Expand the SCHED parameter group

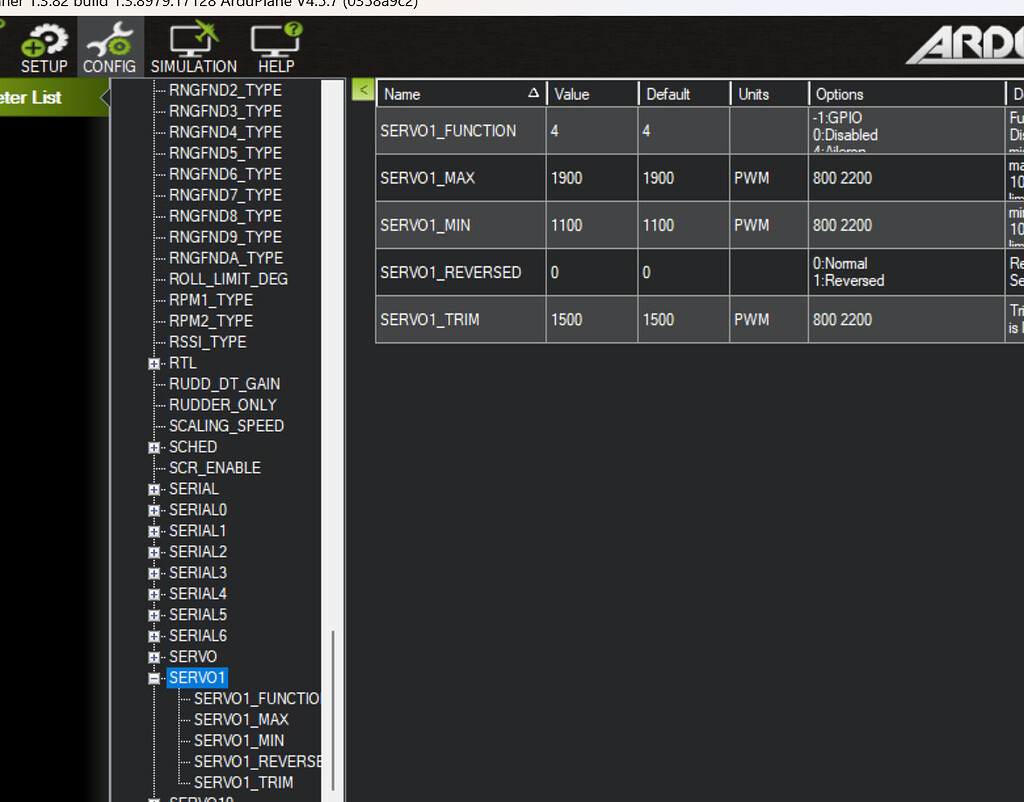(x=154, y=448)
